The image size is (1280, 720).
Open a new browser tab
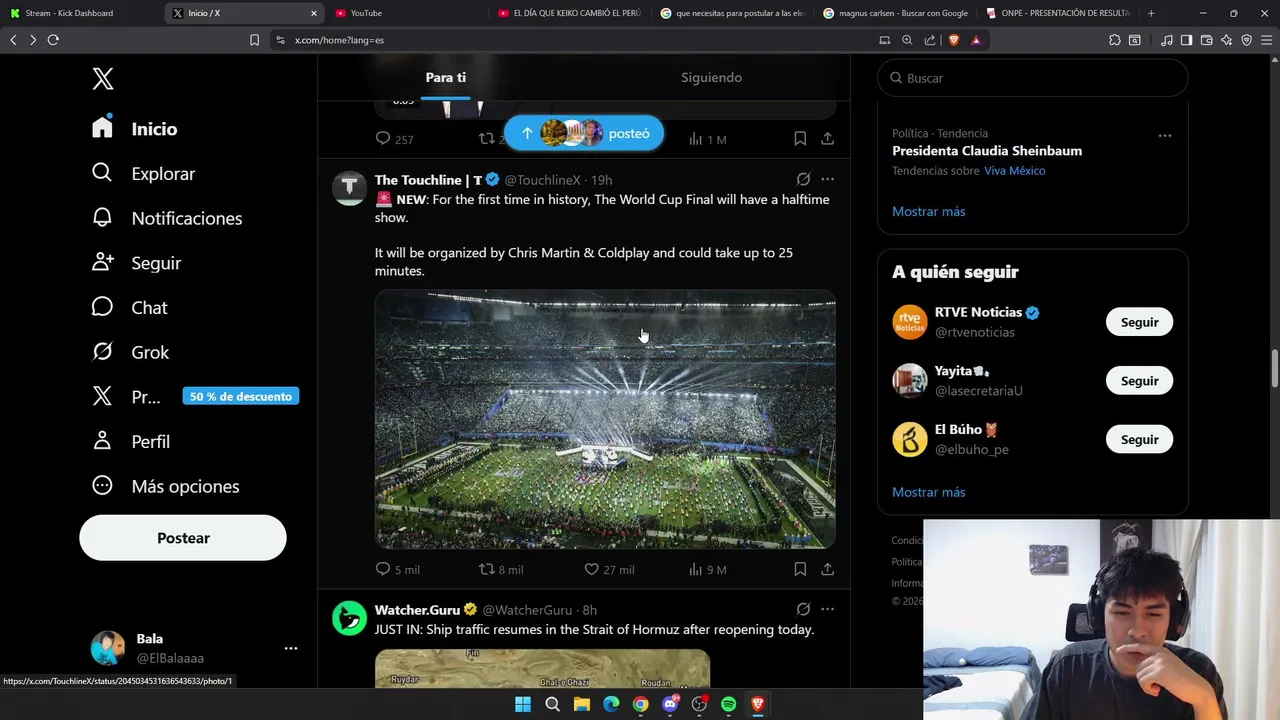[1151, 13]
